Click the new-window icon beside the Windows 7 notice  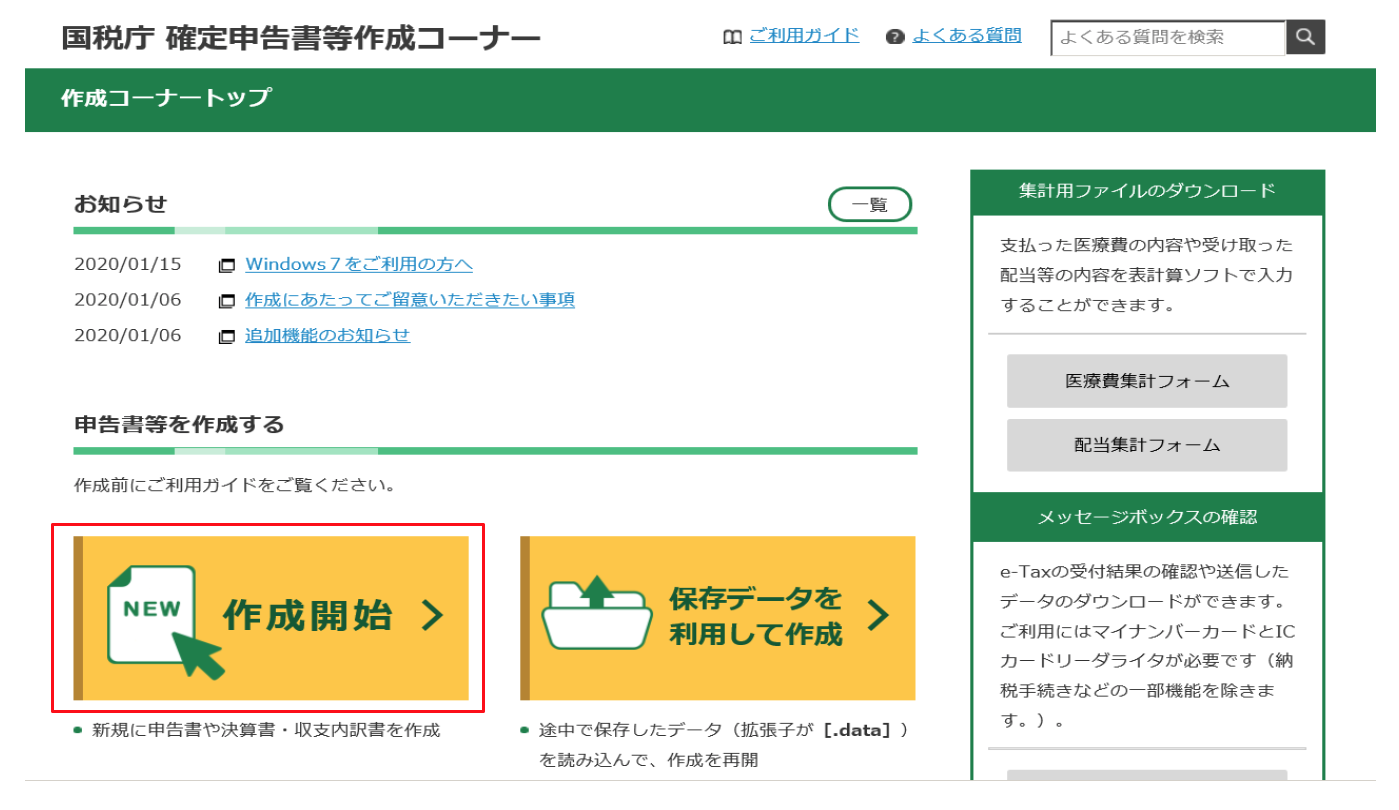click(x=227, y=266)
